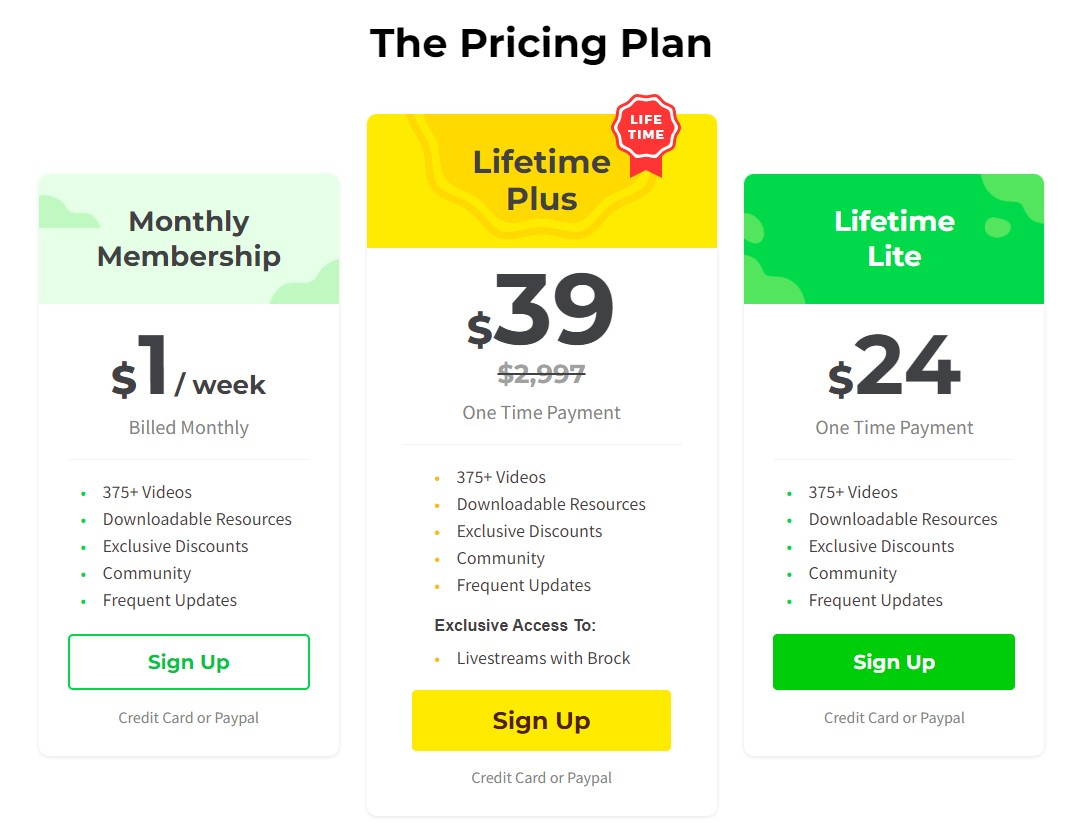Click Exclusive Access To heading
The height and width of the screenshot is (833, 1084).
[x=515, y=625]
